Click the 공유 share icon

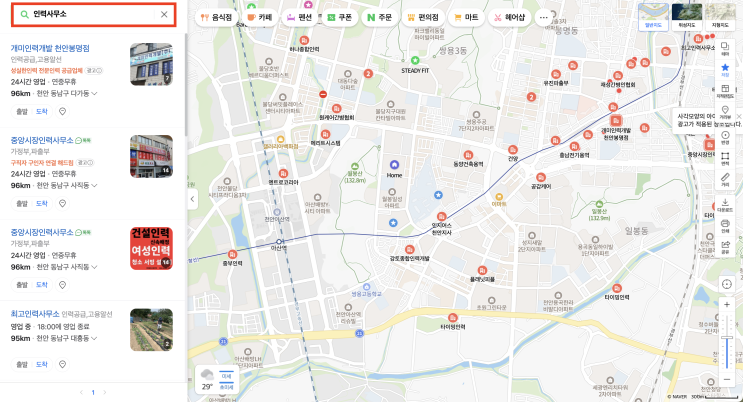(x=725, y=247)
